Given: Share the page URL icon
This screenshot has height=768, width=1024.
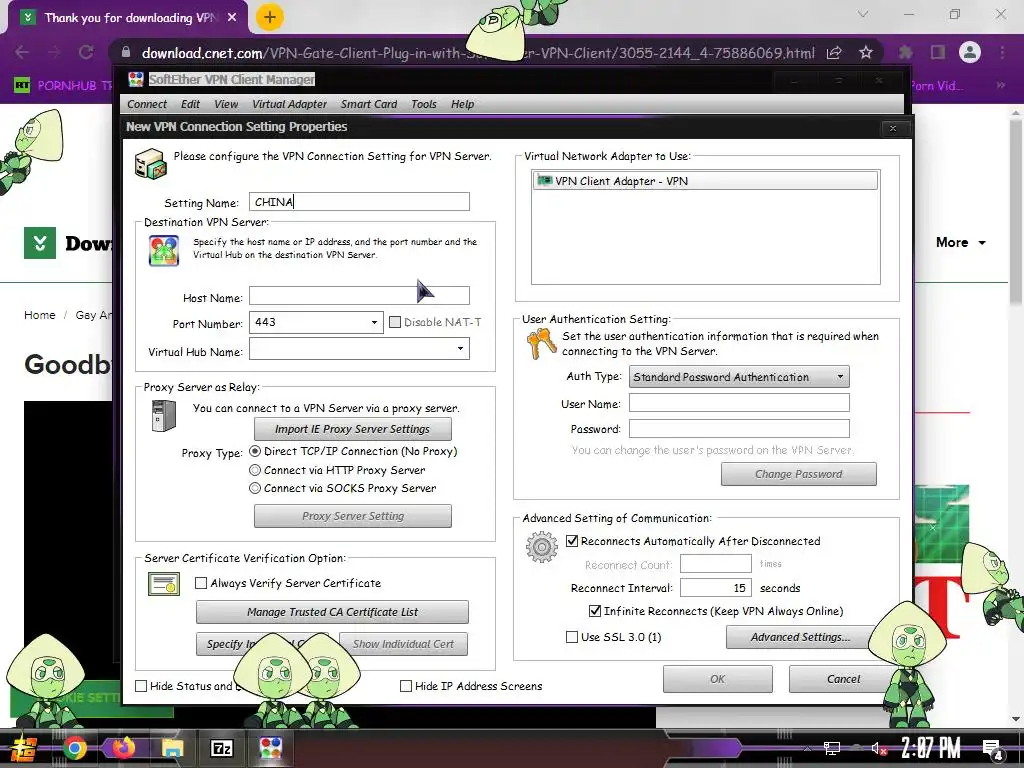Looking at the screenshot, I should (x=834, y=53).
